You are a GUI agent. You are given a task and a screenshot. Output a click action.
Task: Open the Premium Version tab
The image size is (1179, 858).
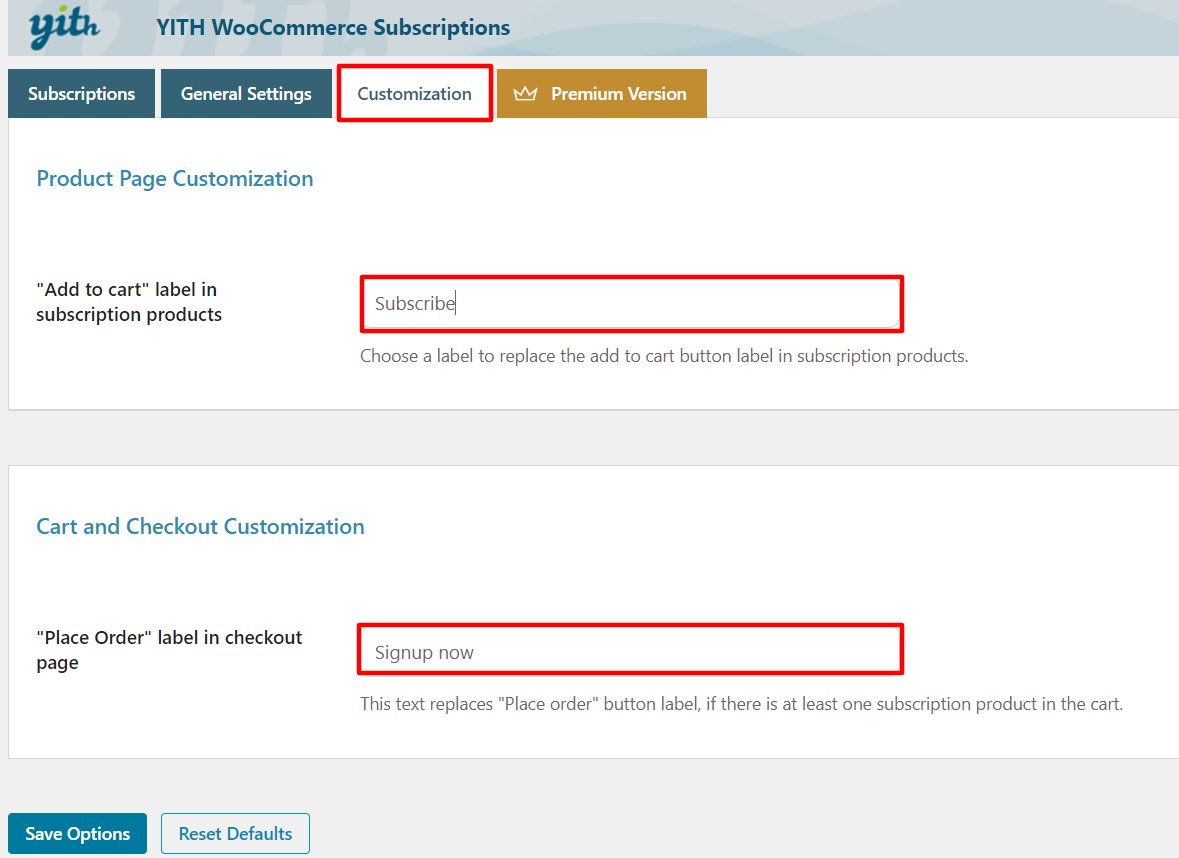pos(602,93)
